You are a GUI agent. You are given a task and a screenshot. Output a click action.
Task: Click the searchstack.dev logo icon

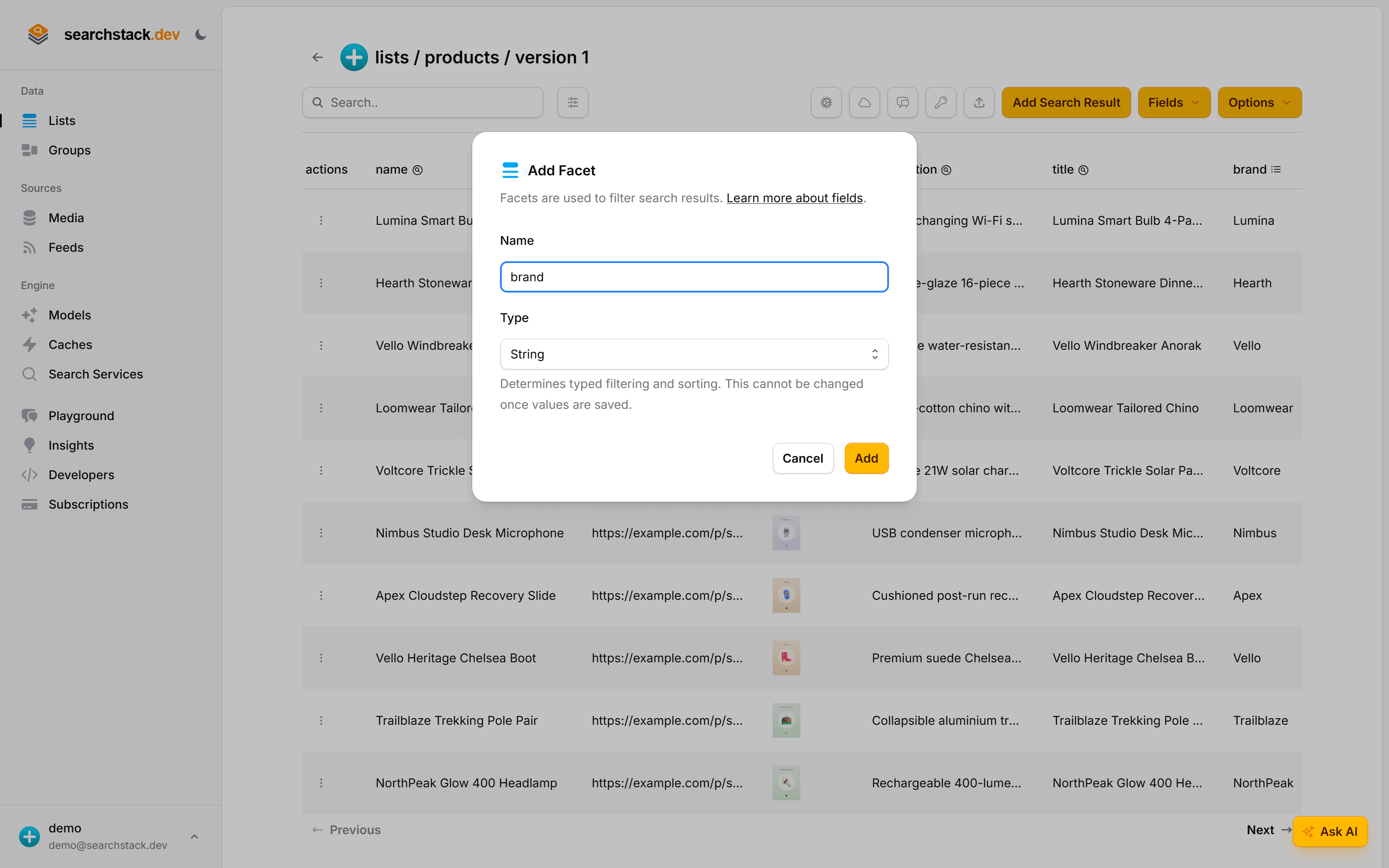[x=38, y=34]
